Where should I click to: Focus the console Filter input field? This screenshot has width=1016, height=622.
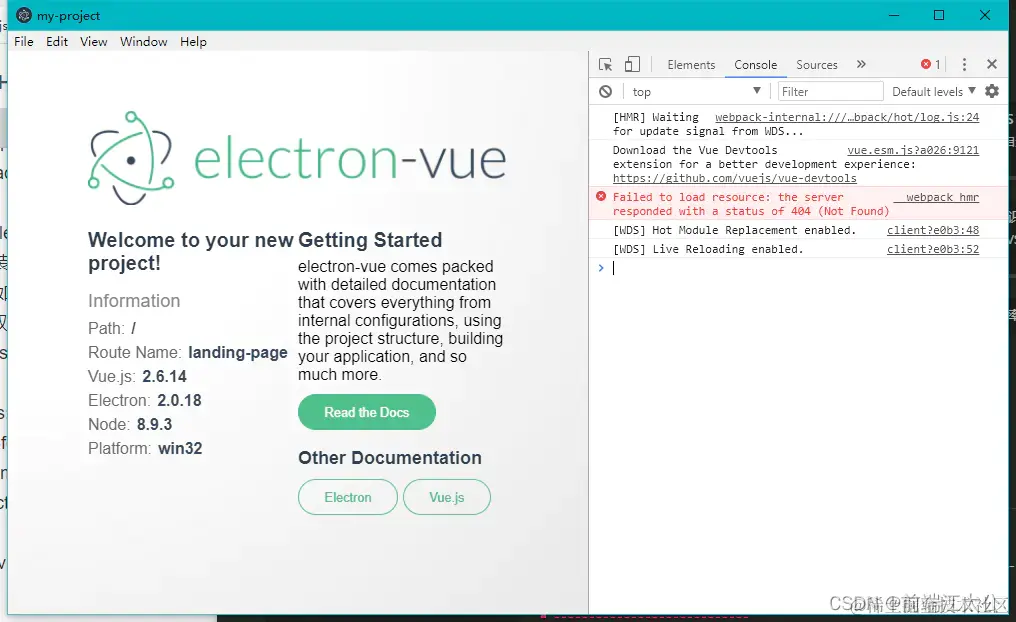tap(831, 91)
